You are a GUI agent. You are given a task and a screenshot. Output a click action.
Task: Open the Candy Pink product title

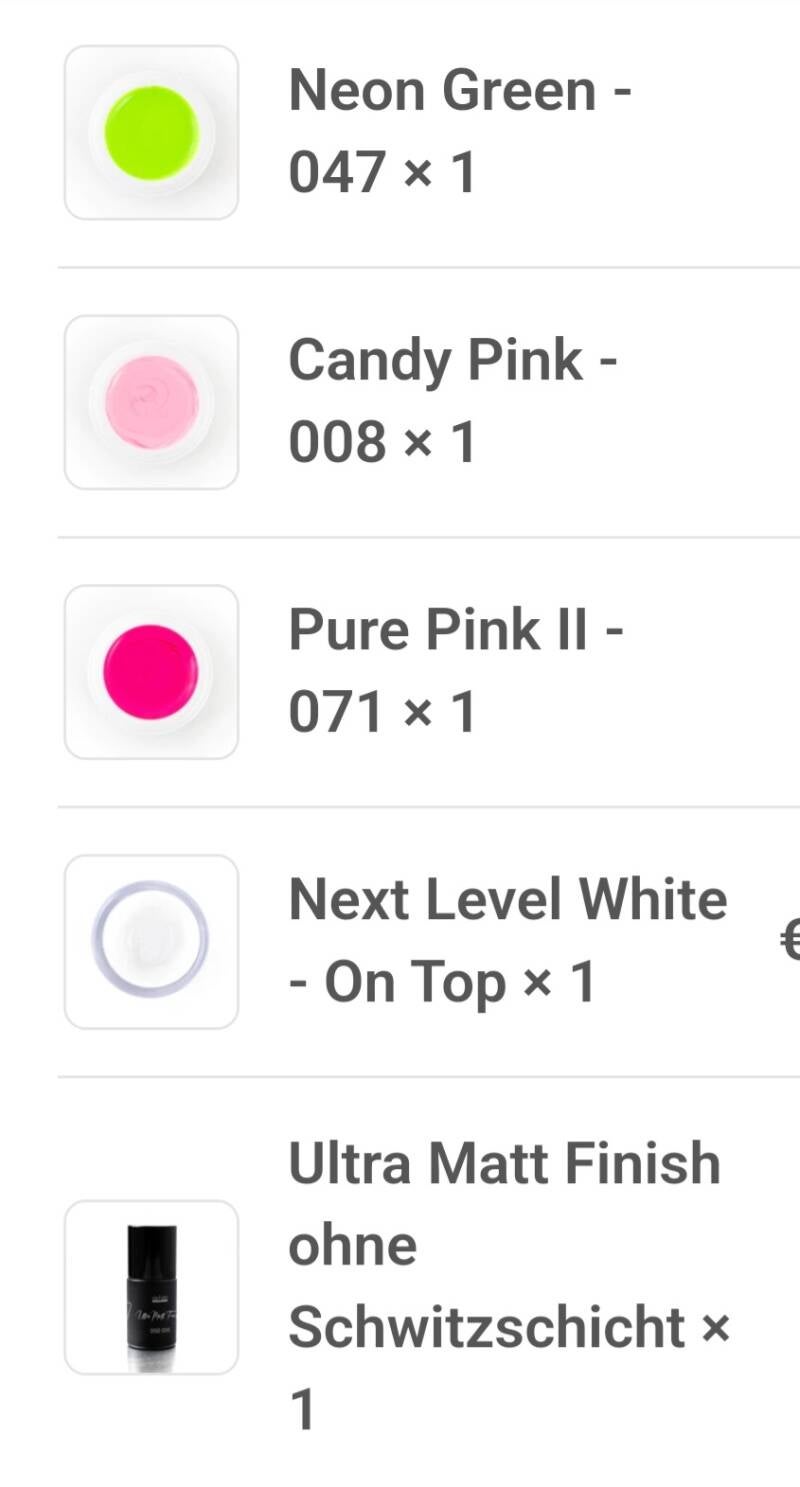[x=436, y=361]
